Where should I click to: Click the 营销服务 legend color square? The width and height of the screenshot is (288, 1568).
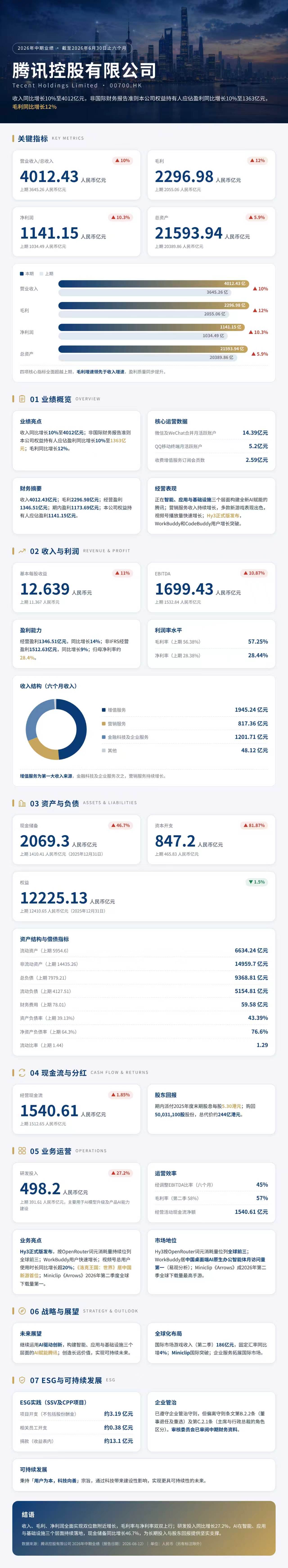click(x=103, y=724)
